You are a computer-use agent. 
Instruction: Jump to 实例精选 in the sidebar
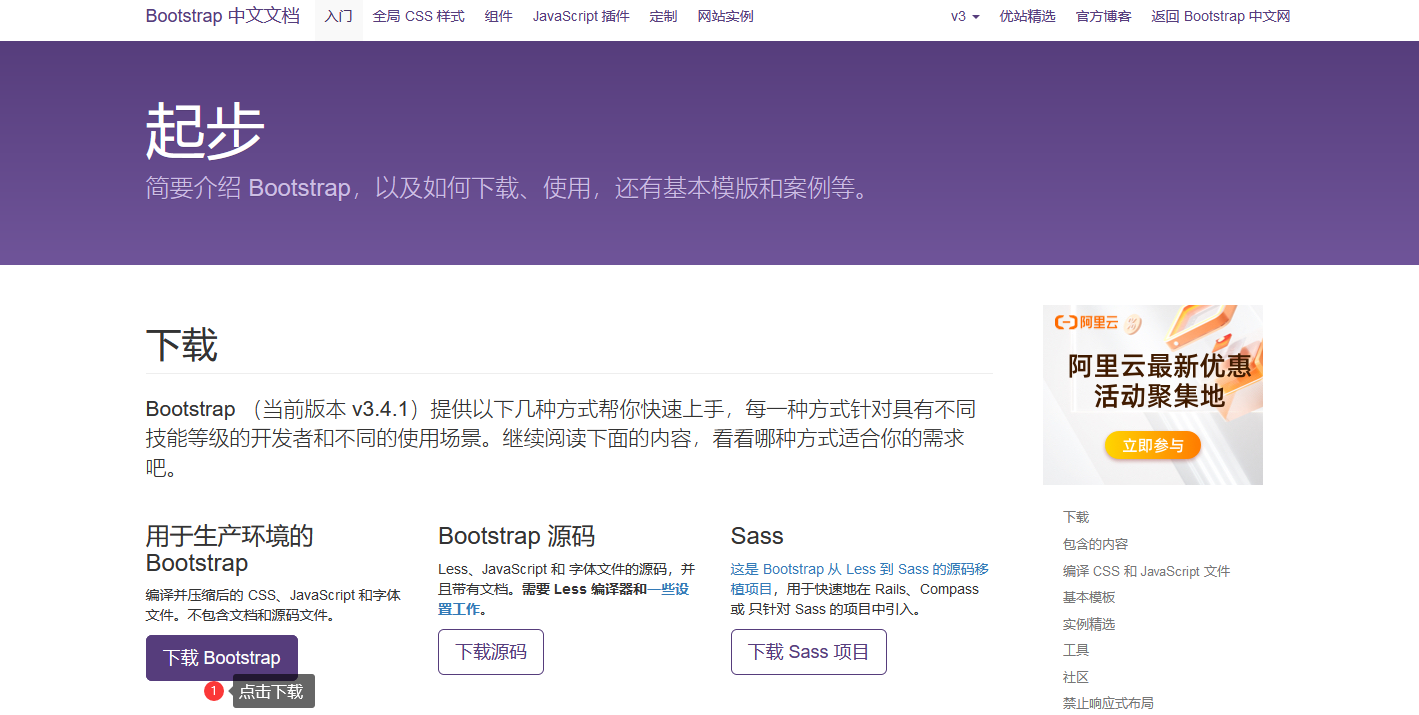(1089, 624)
